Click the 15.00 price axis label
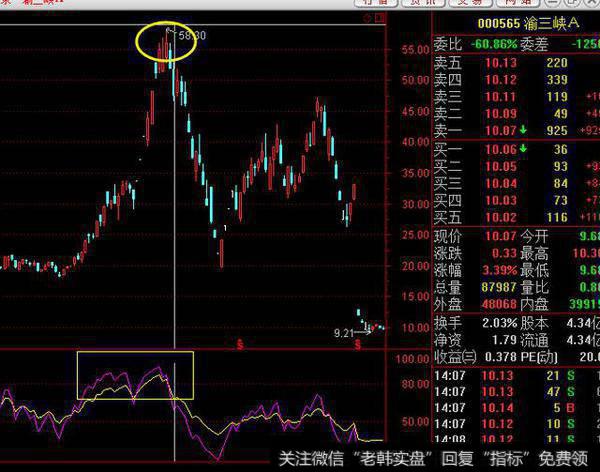 [x=415, y=296]
